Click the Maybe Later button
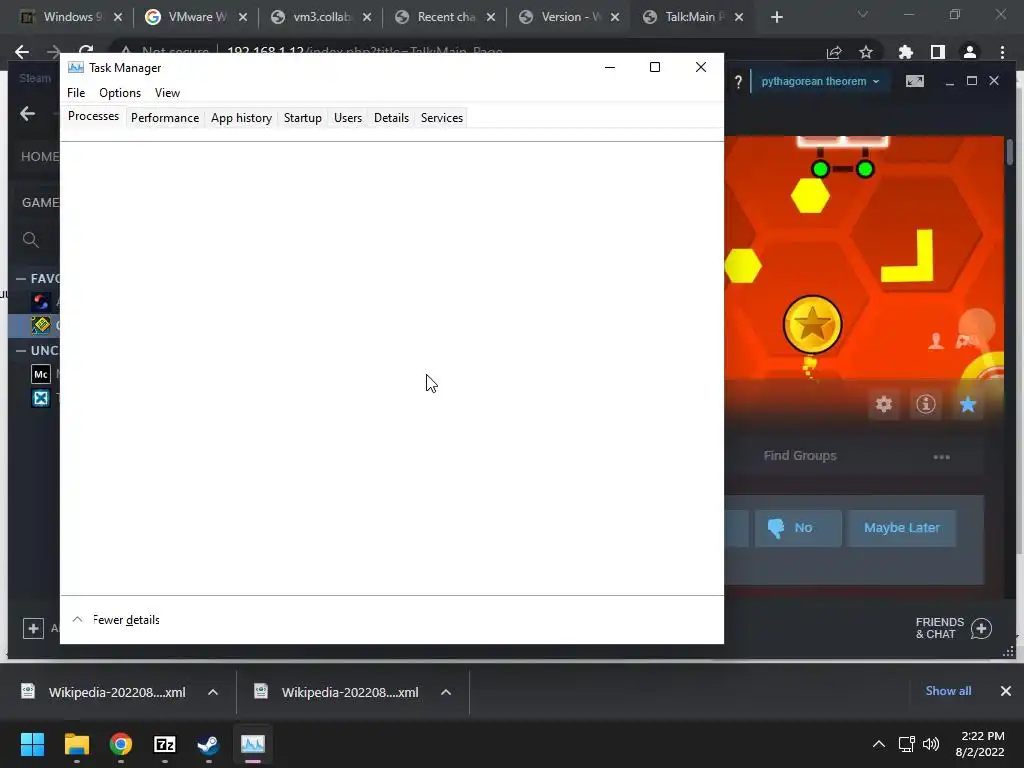1024x768 pixels. tap(901, 528)
